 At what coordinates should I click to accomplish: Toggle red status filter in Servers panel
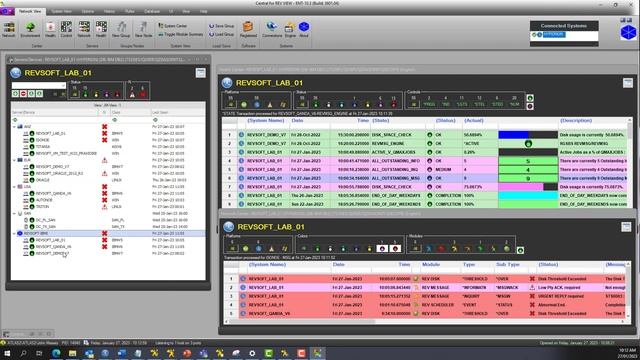(117, 94)
